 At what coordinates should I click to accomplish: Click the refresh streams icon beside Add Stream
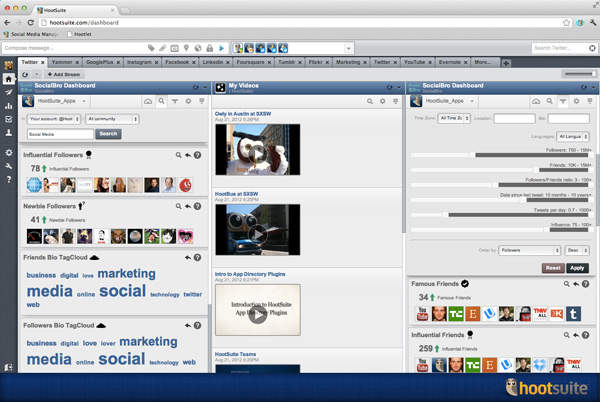coord(25,74)
